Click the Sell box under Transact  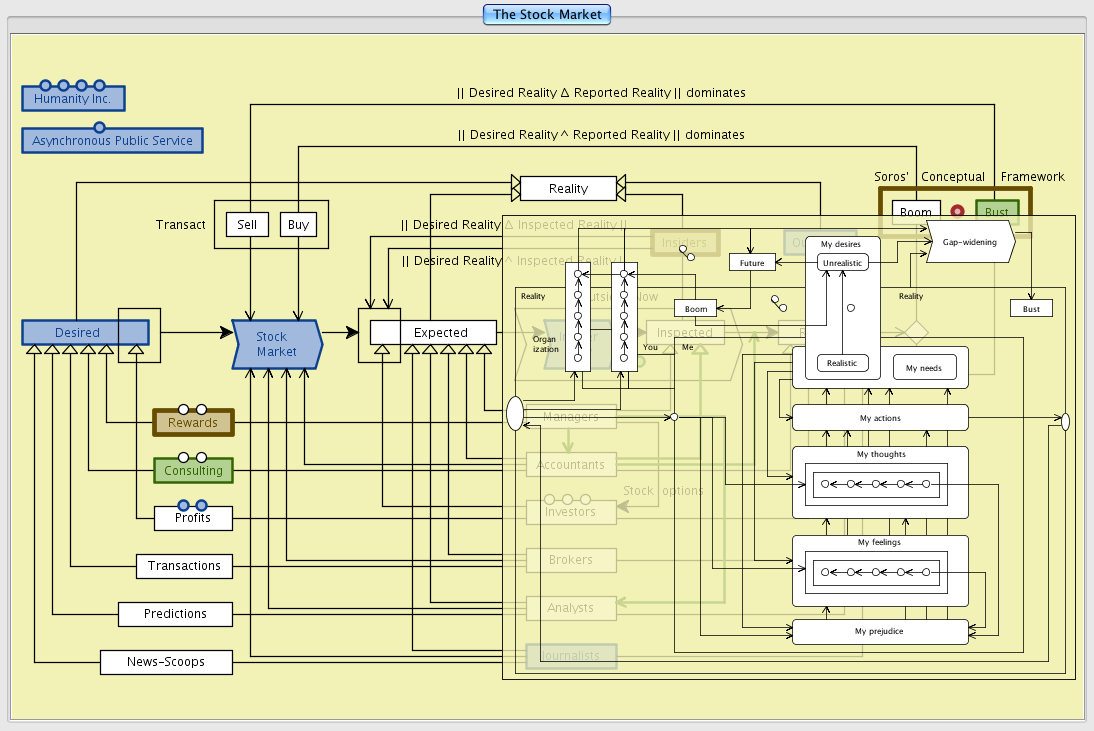[247, 225]
